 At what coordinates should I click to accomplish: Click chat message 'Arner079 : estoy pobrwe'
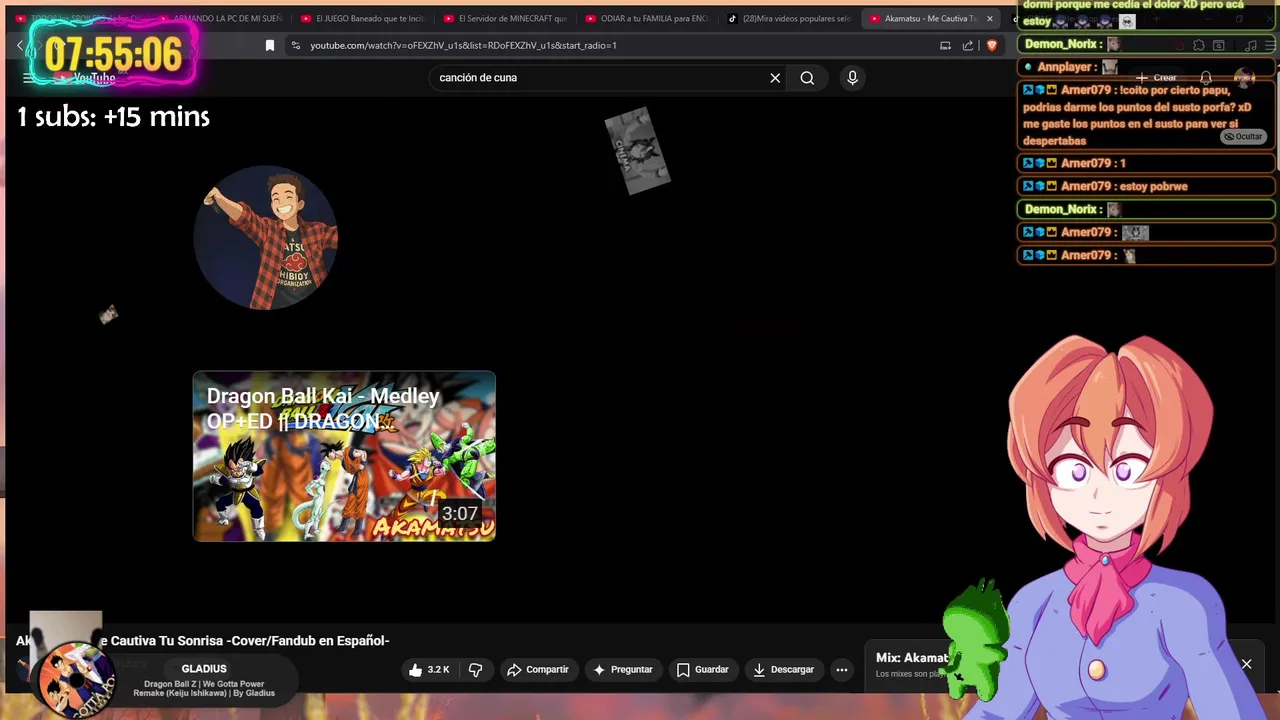pyautogui.click(x=1146, y=186)
